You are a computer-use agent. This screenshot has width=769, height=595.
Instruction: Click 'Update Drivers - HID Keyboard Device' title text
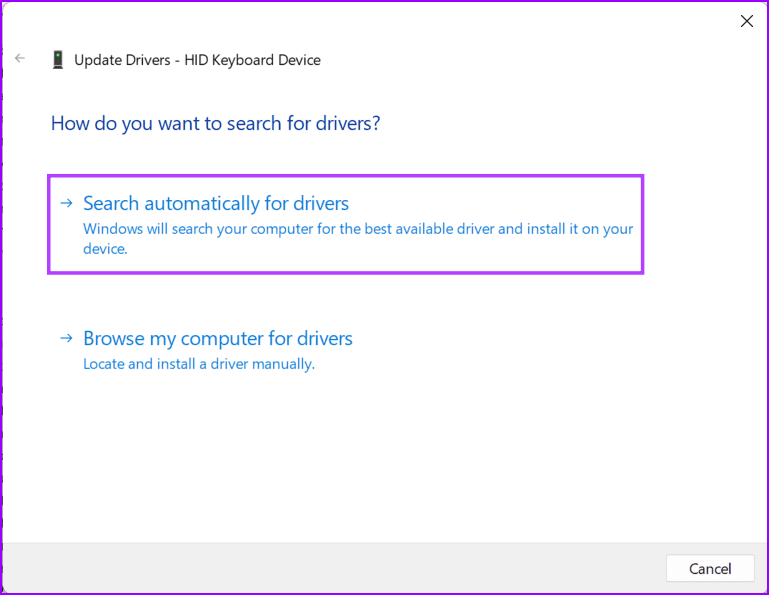197,60
